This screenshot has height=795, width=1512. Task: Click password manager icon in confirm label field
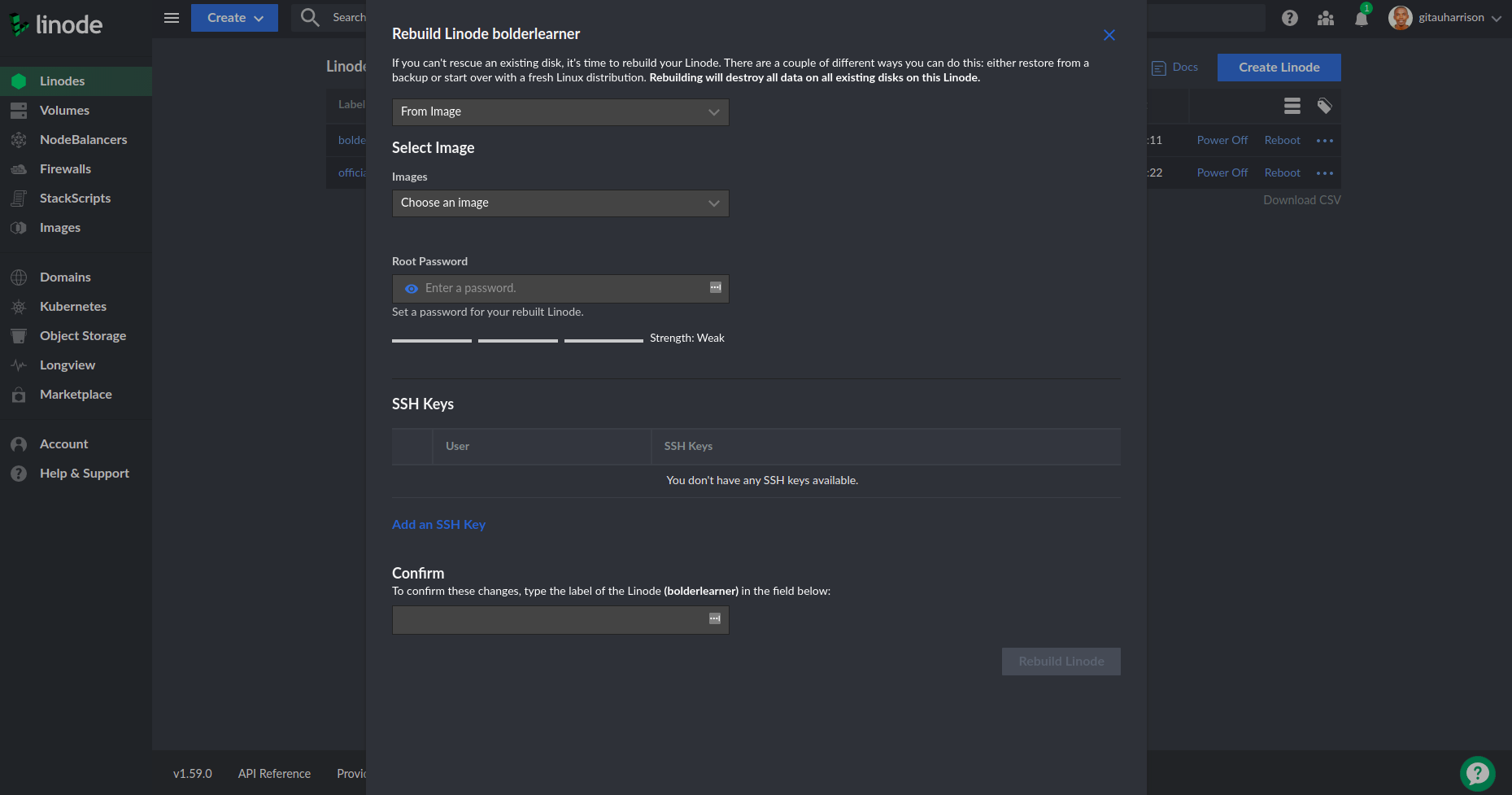click(x=715, y=618)
